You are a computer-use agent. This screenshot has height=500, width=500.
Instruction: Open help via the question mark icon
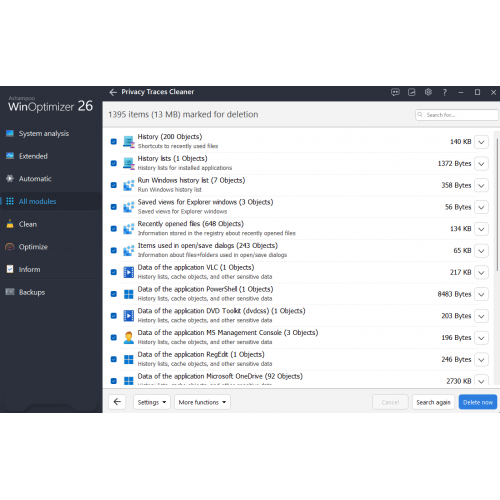coord(445,92)
